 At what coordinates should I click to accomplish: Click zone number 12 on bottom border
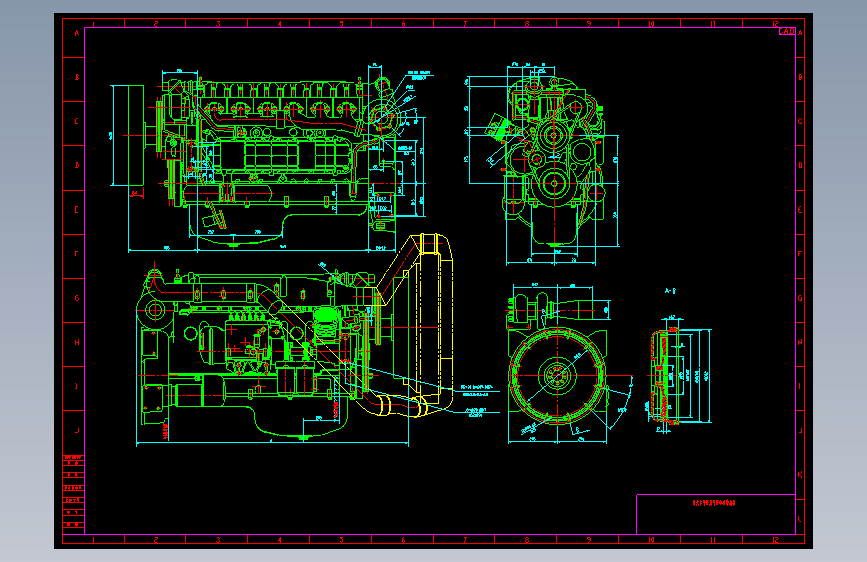coord(775,540)
